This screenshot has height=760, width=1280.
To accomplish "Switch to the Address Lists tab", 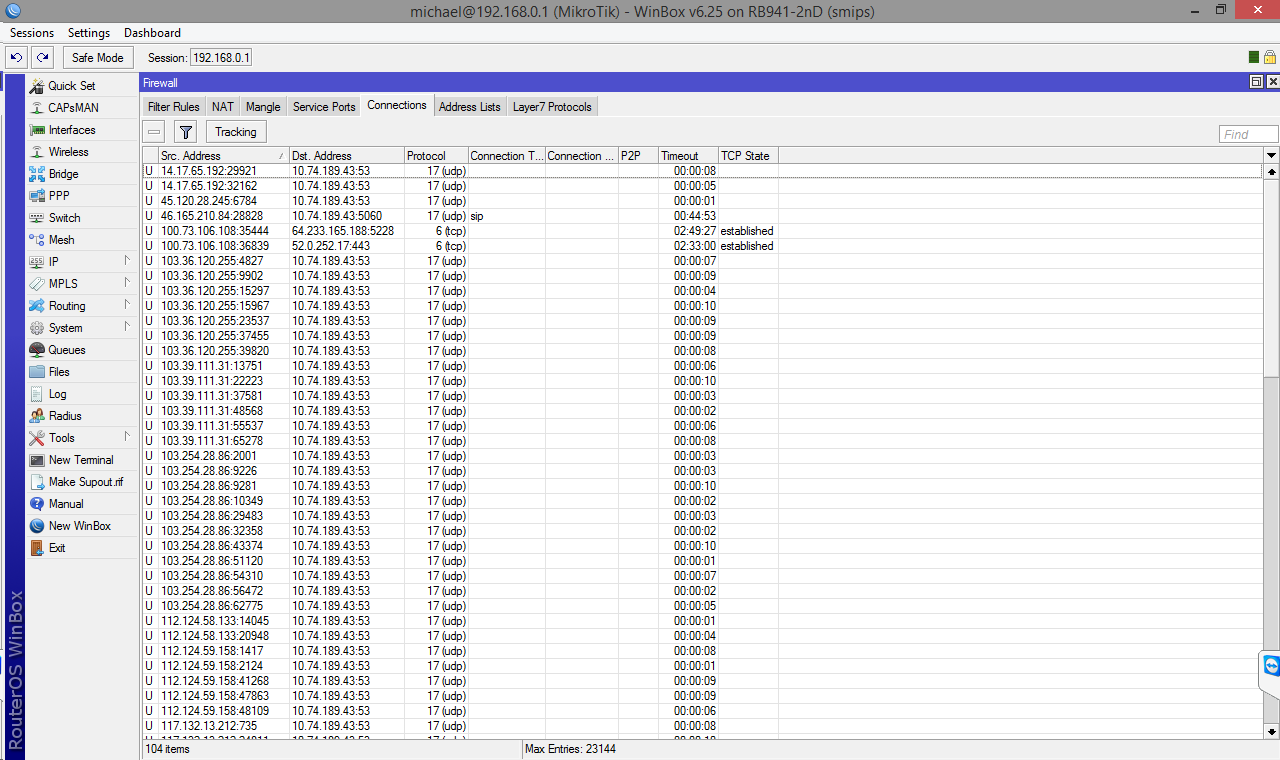I will click(x=470, y=107).
